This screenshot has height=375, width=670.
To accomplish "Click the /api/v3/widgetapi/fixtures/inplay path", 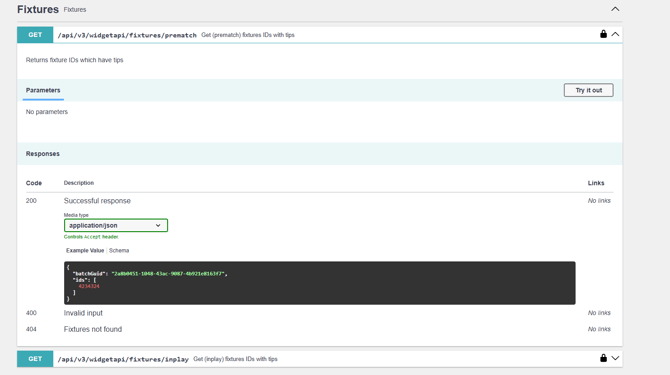I will point(123,359).
